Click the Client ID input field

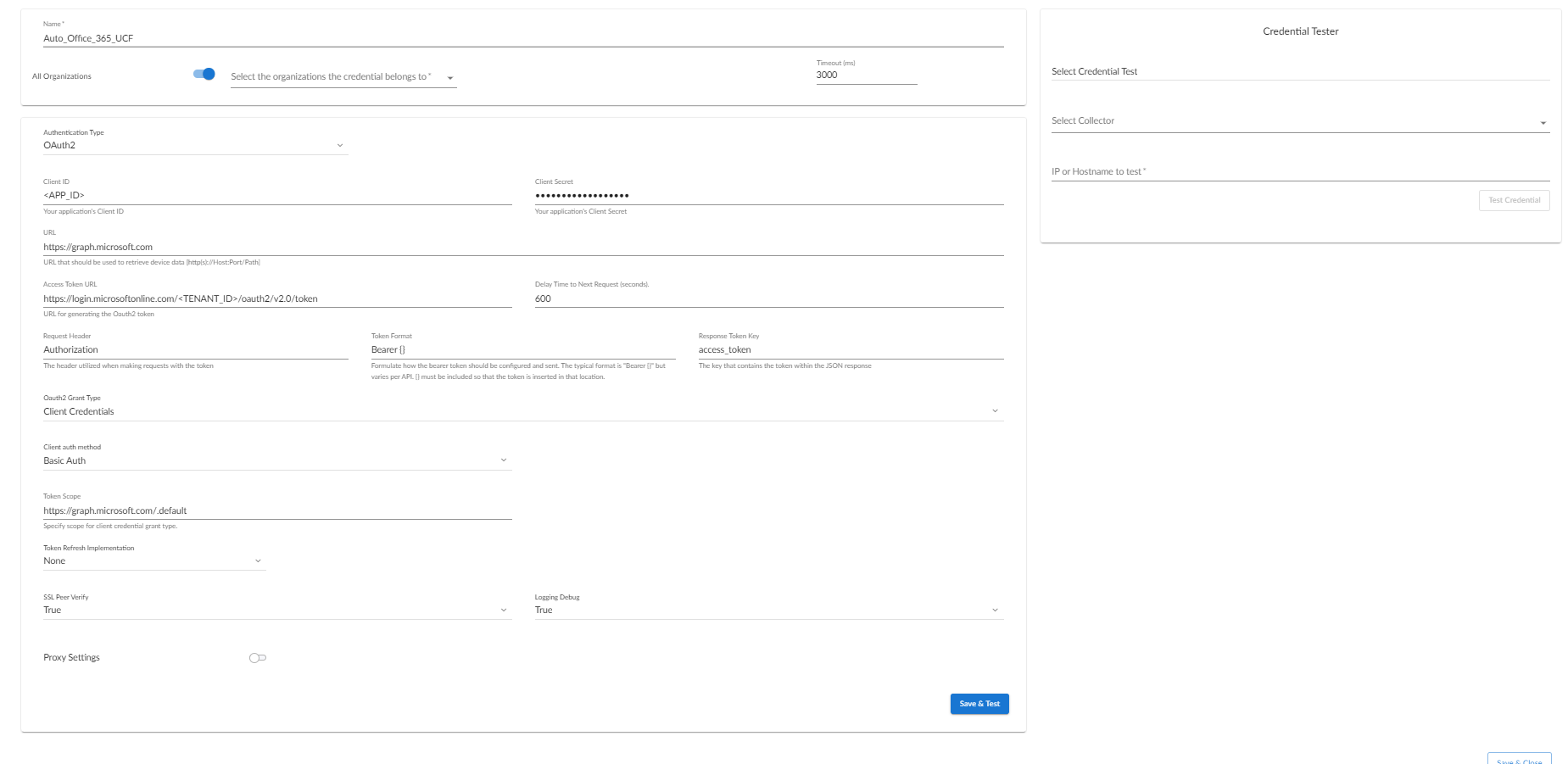(x=277, y=196)
